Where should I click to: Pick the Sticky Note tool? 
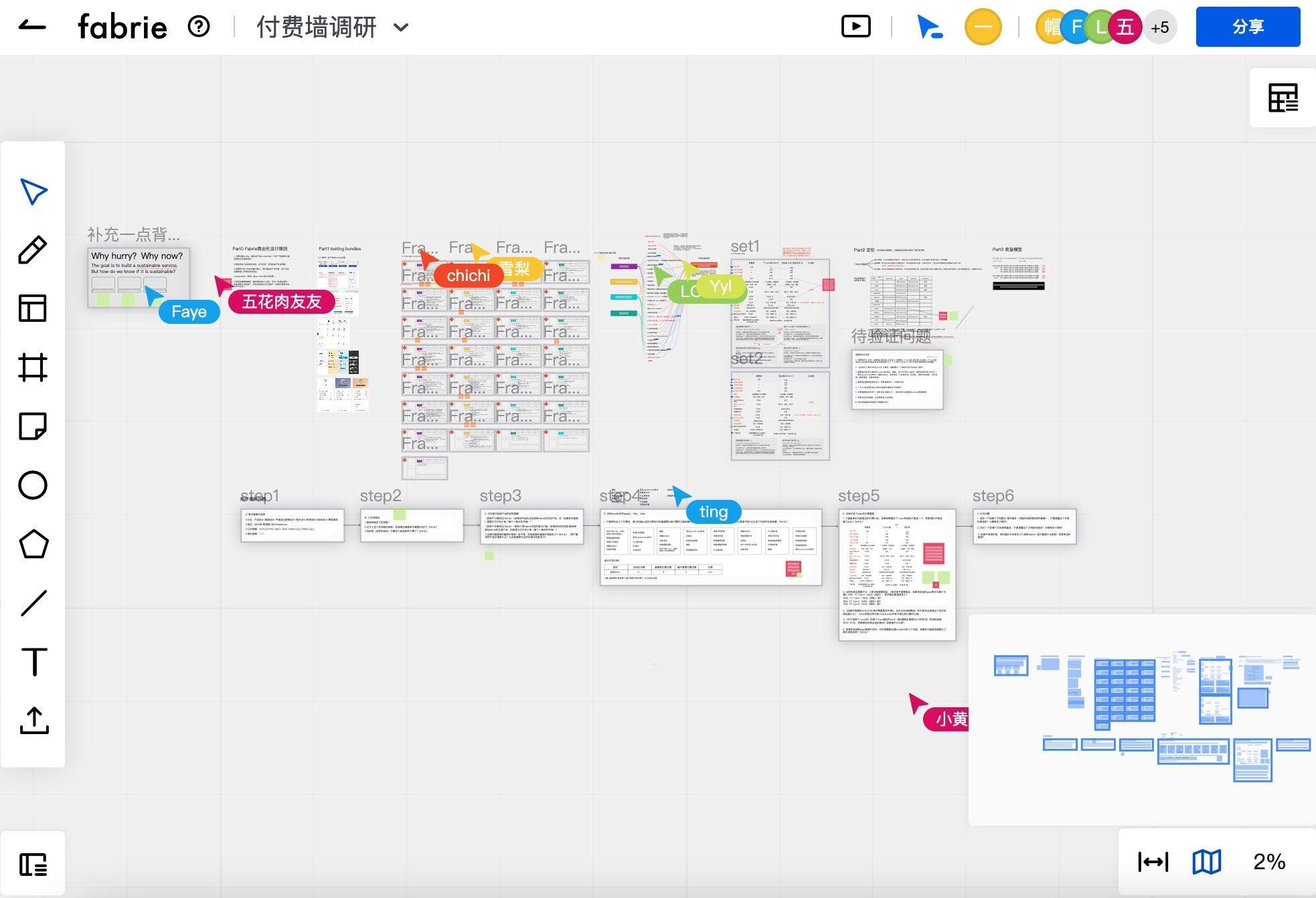[33, 426]
